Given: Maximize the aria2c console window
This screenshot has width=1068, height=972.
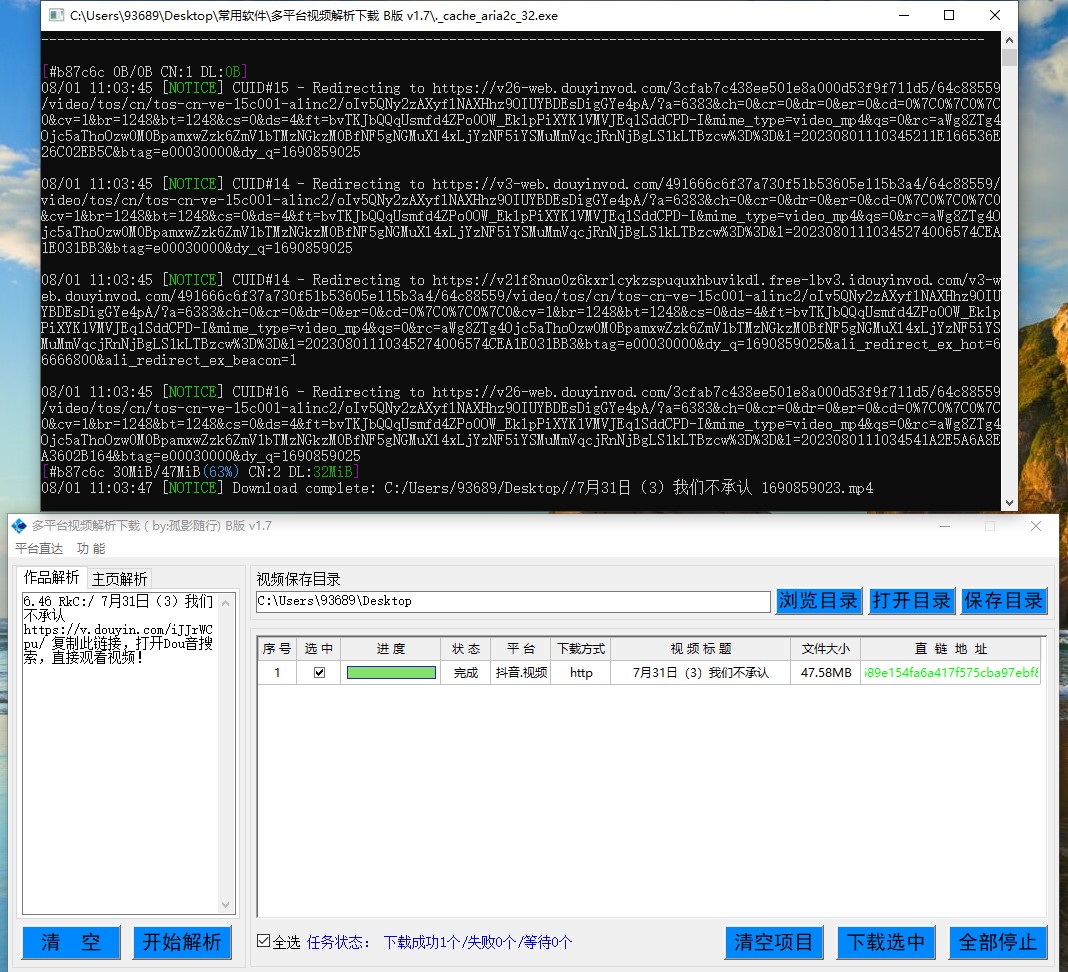Looking at the screenshot, I should click(x=949, y=16).
